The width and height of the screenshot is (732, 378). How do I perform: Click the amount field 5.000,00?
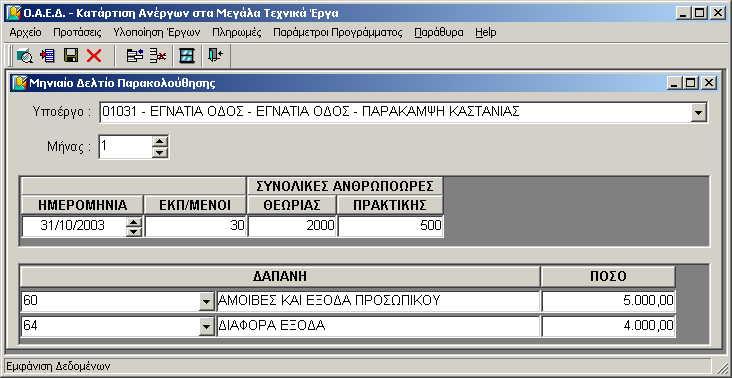click(608, 301)
